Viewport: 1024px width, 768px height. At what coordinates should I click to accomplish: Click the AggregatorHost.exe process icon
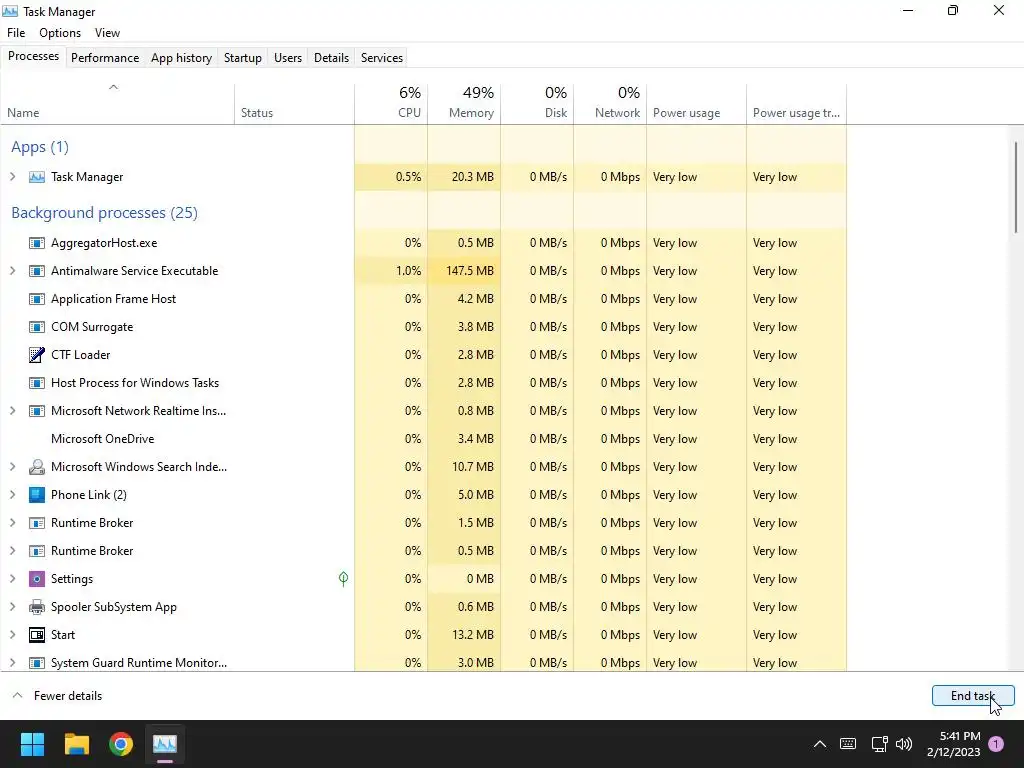point(37,243)
